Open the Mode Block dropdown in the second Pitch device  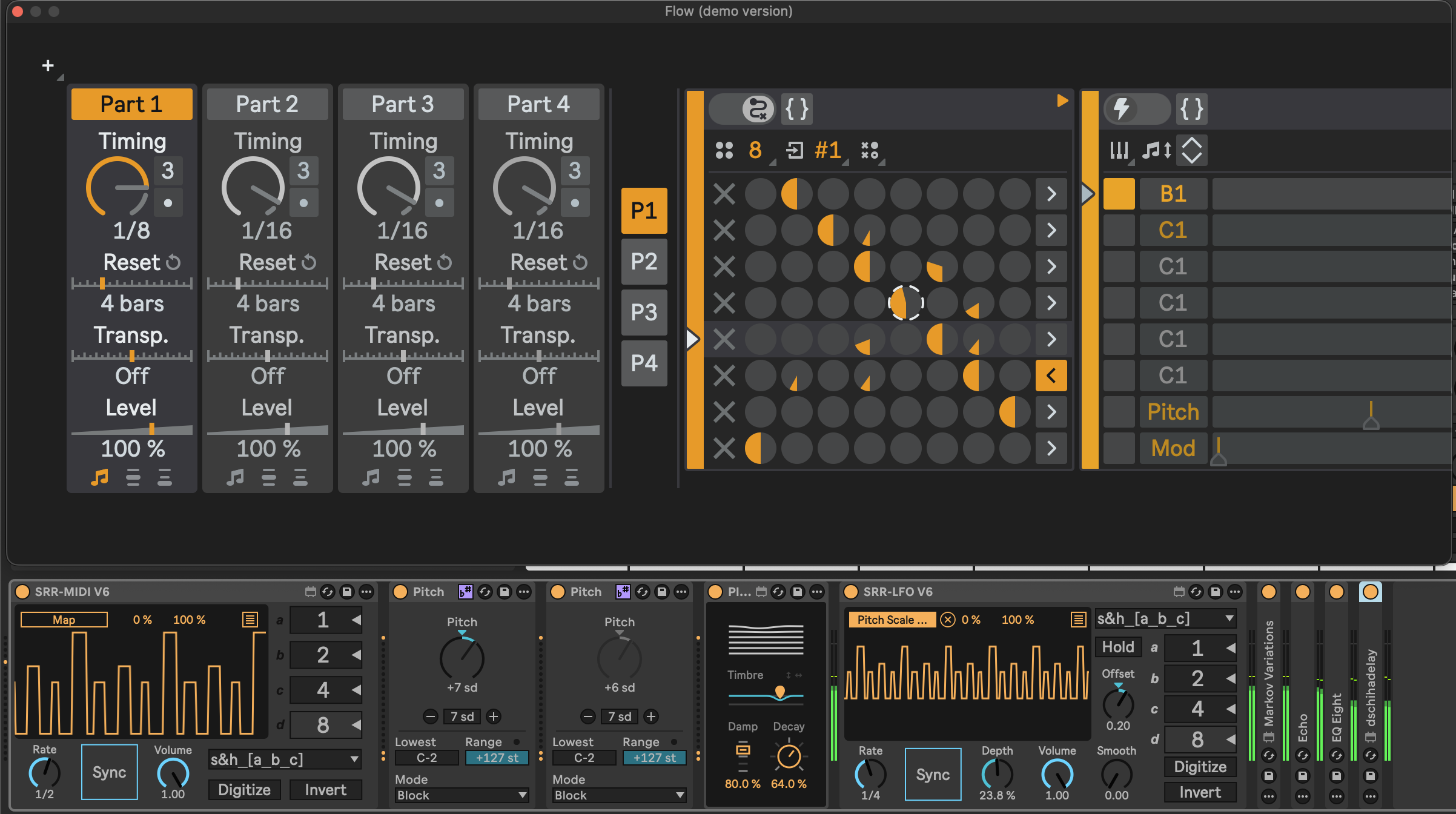click(619, 795)
